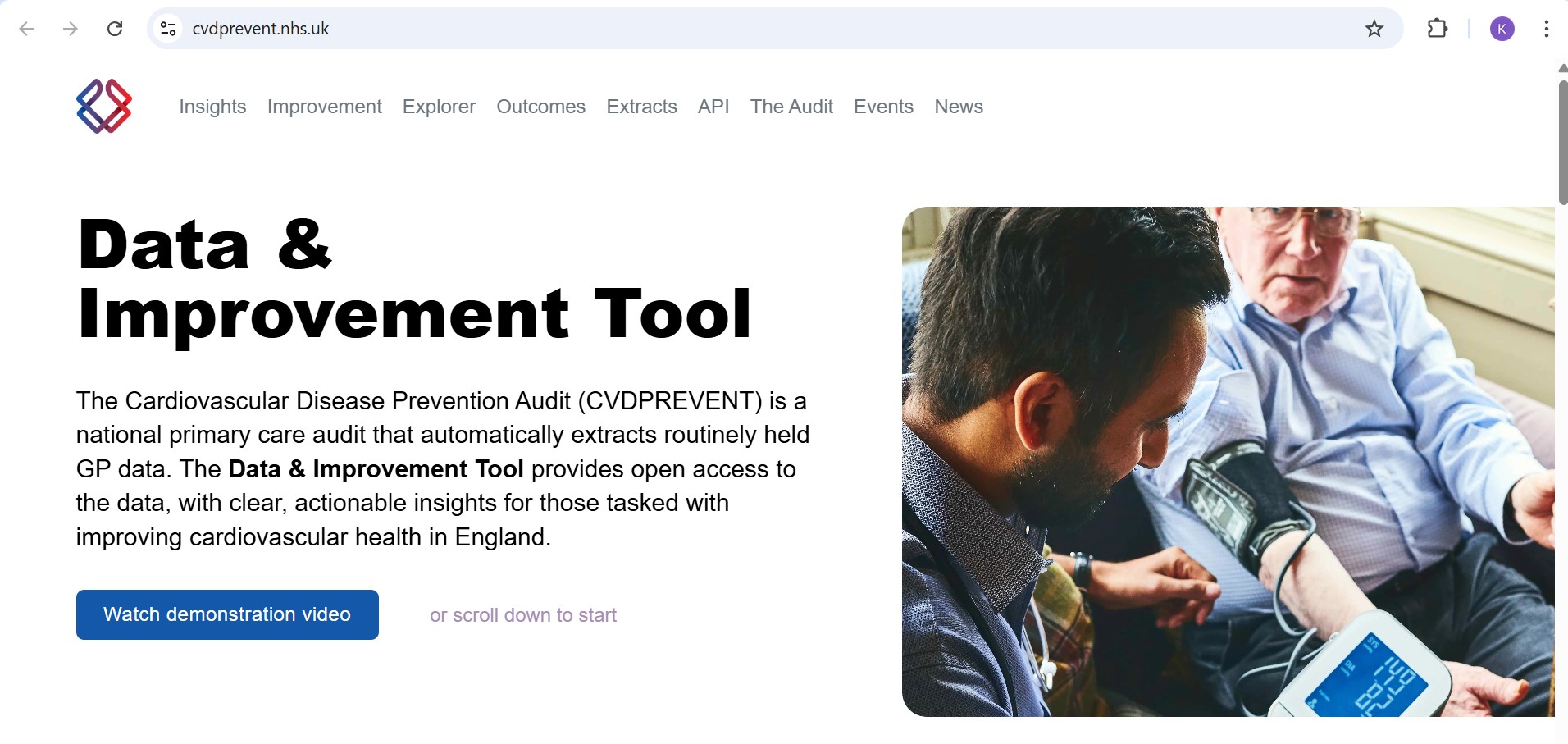1568x744 pixels.
Task: Open the API nav link
Action: pos(713,107)
